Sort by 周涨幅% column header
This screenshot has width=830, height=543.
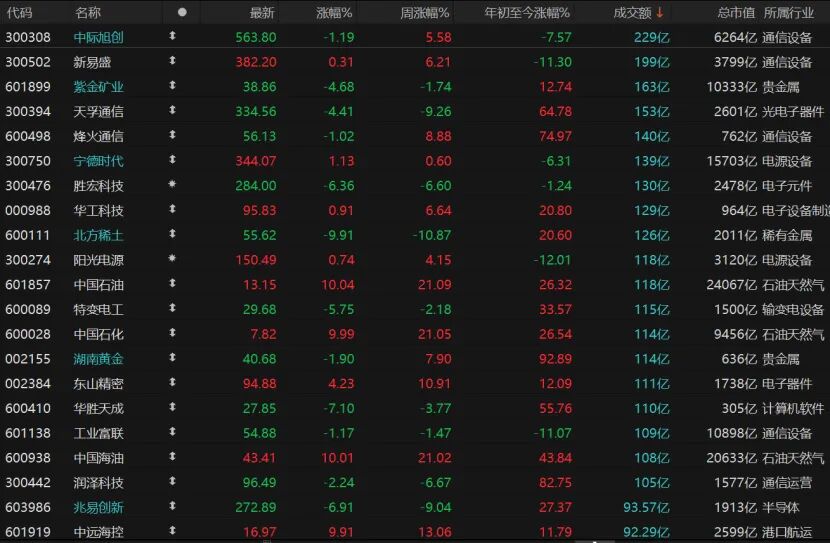(x=425, y=13)
